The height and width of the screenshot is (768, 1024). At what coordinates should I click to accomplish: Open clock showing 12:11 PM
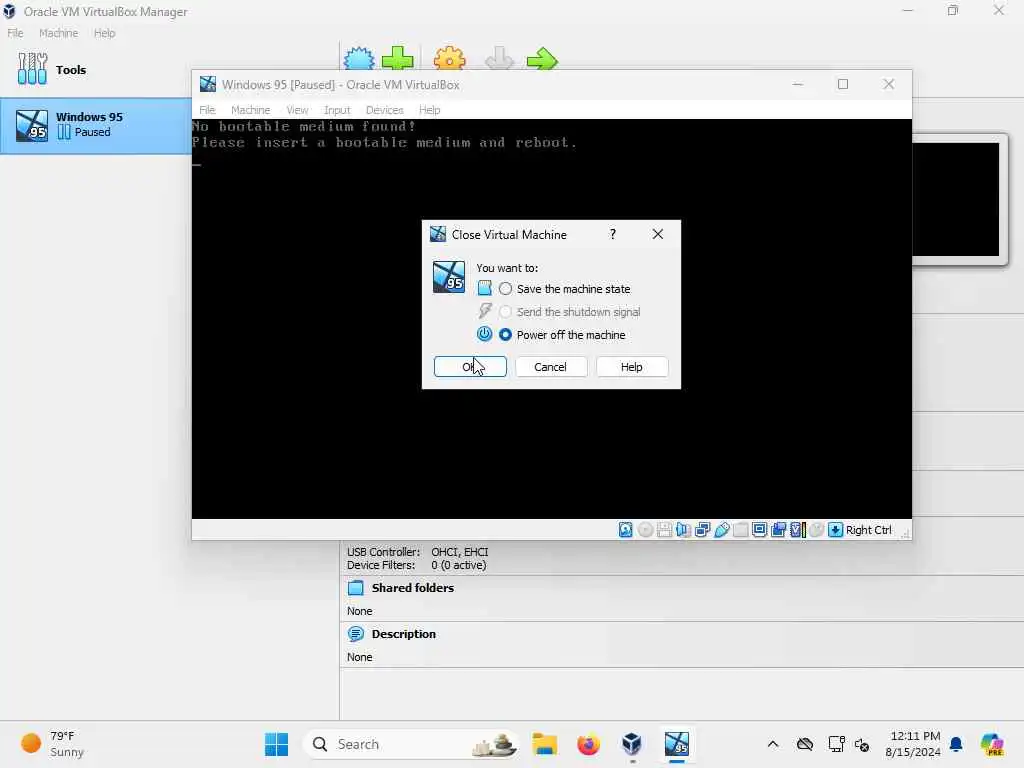point(912,744)
